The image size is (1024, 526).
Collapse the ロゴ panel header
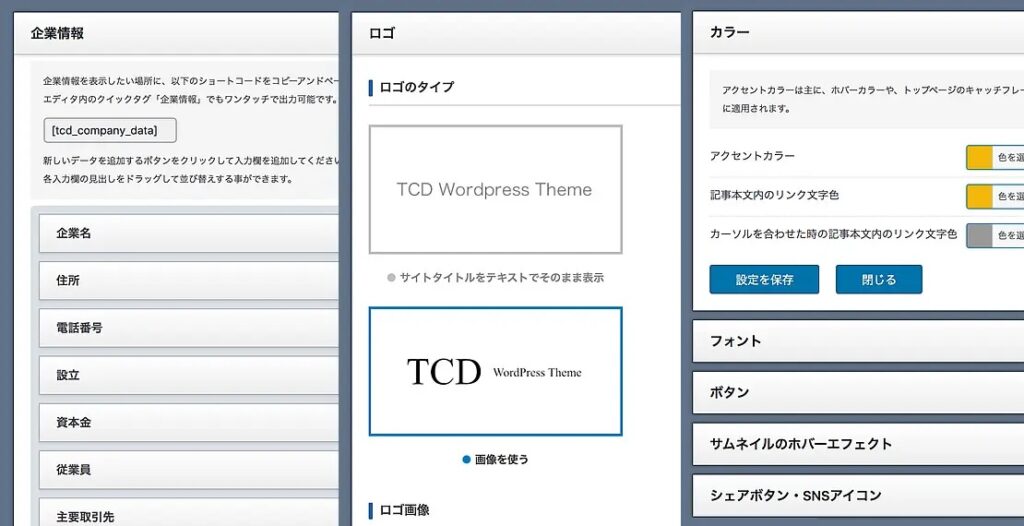[516, 33]
